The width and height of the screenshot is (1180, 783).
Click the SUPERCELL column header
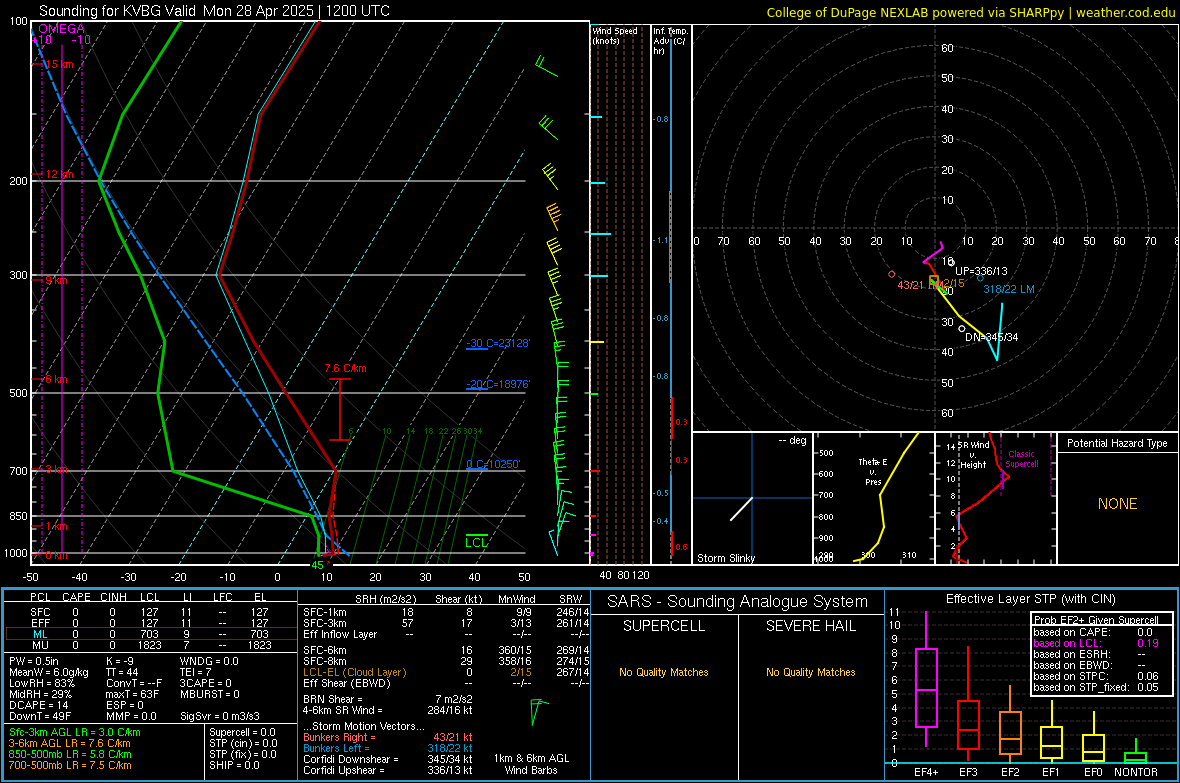[664, 626]
